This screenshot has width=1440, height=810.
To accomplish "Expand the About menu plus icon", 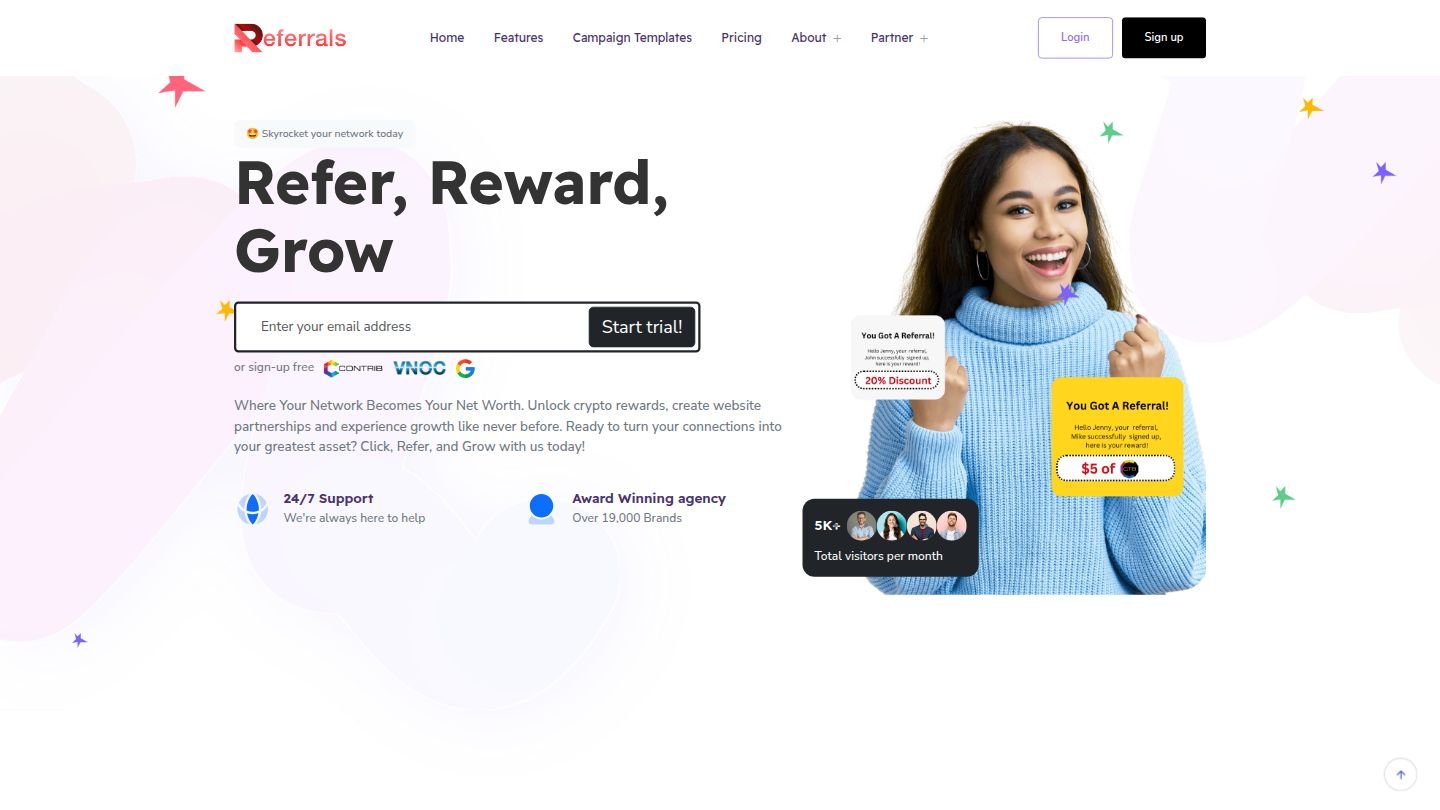I will (837, 39).
